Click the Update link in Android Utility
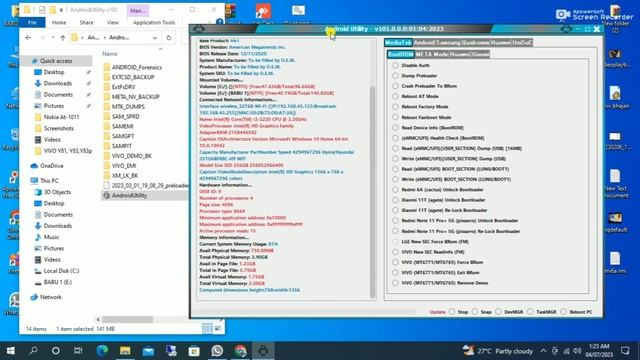This screenshot has height=360, width=640. [437, 312]
